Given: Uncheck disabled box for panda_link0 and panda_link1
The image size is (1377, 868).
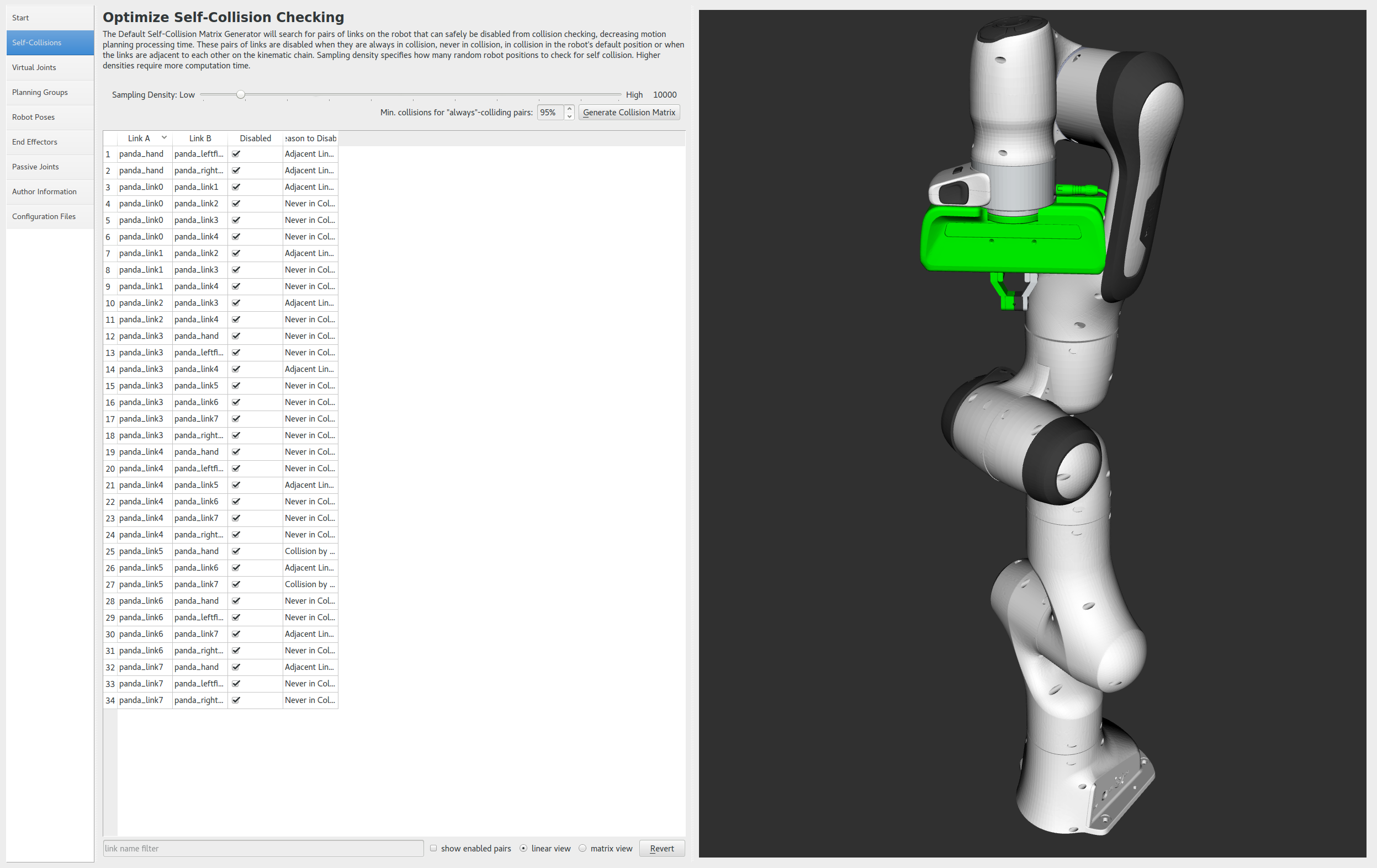Looking at the screenshot, I should 236,187.
